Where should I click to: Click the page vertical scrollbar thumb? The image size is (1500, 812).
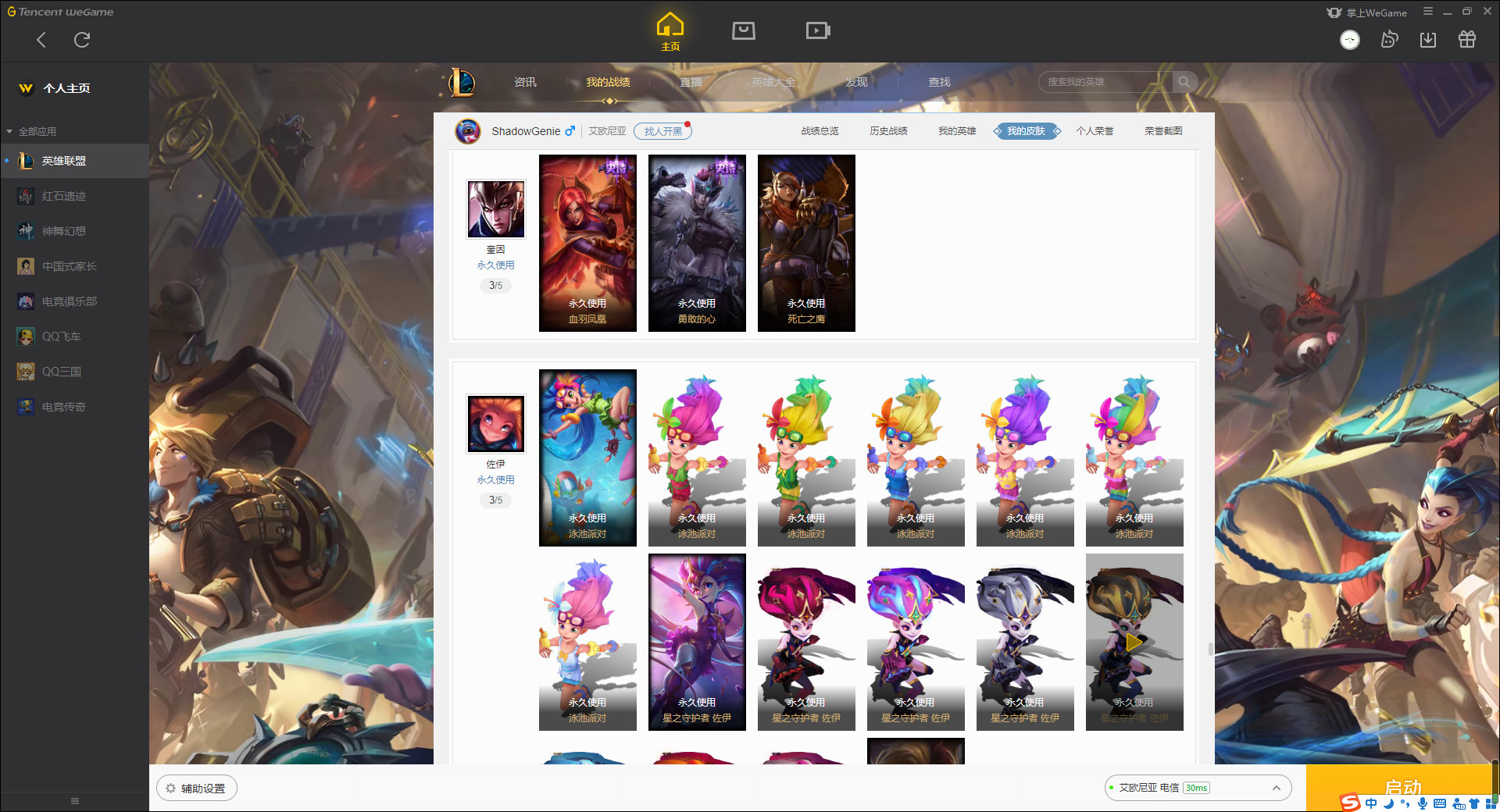pos(1210,650)
